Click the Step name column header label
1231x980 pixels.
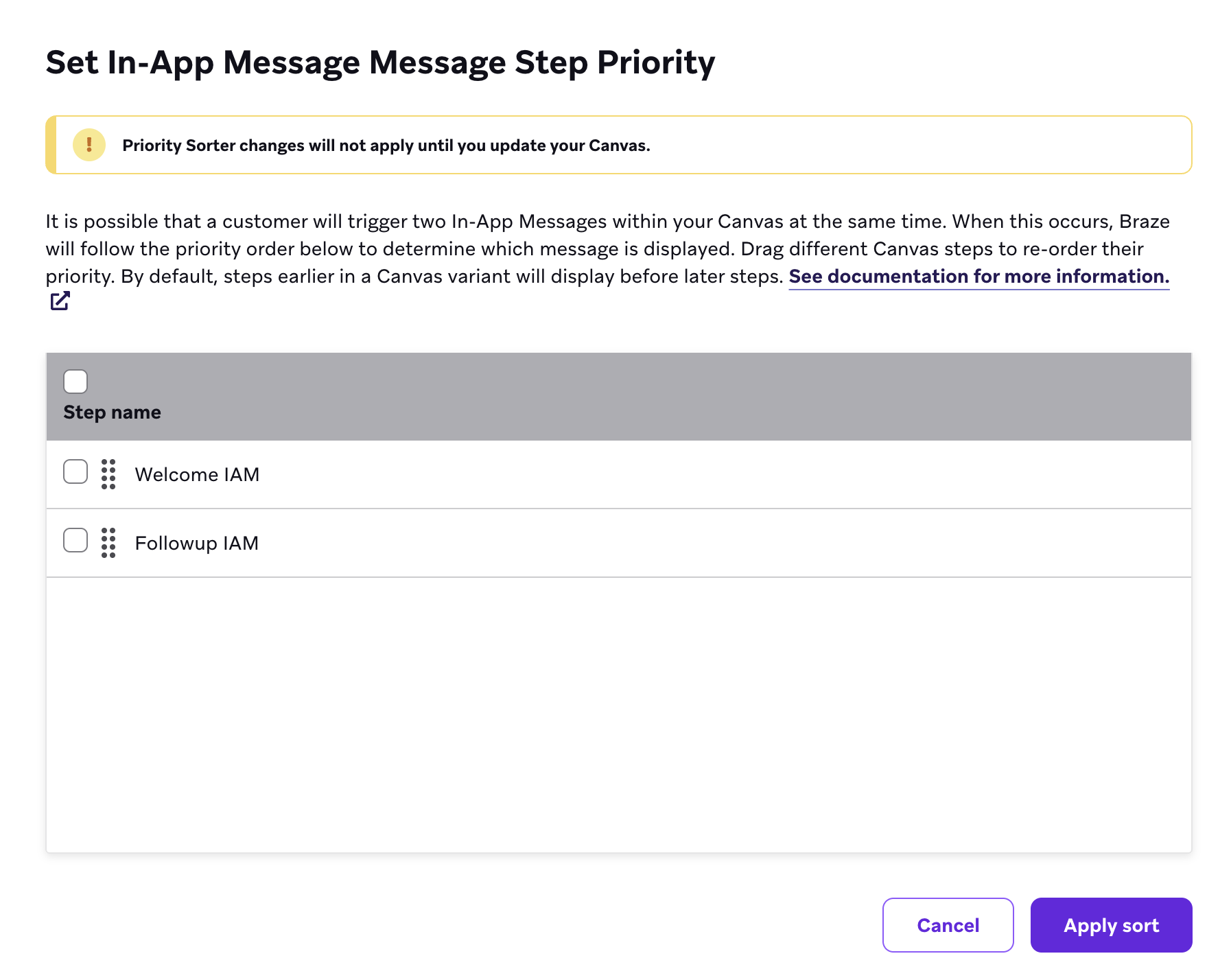(x=112, y=412)
